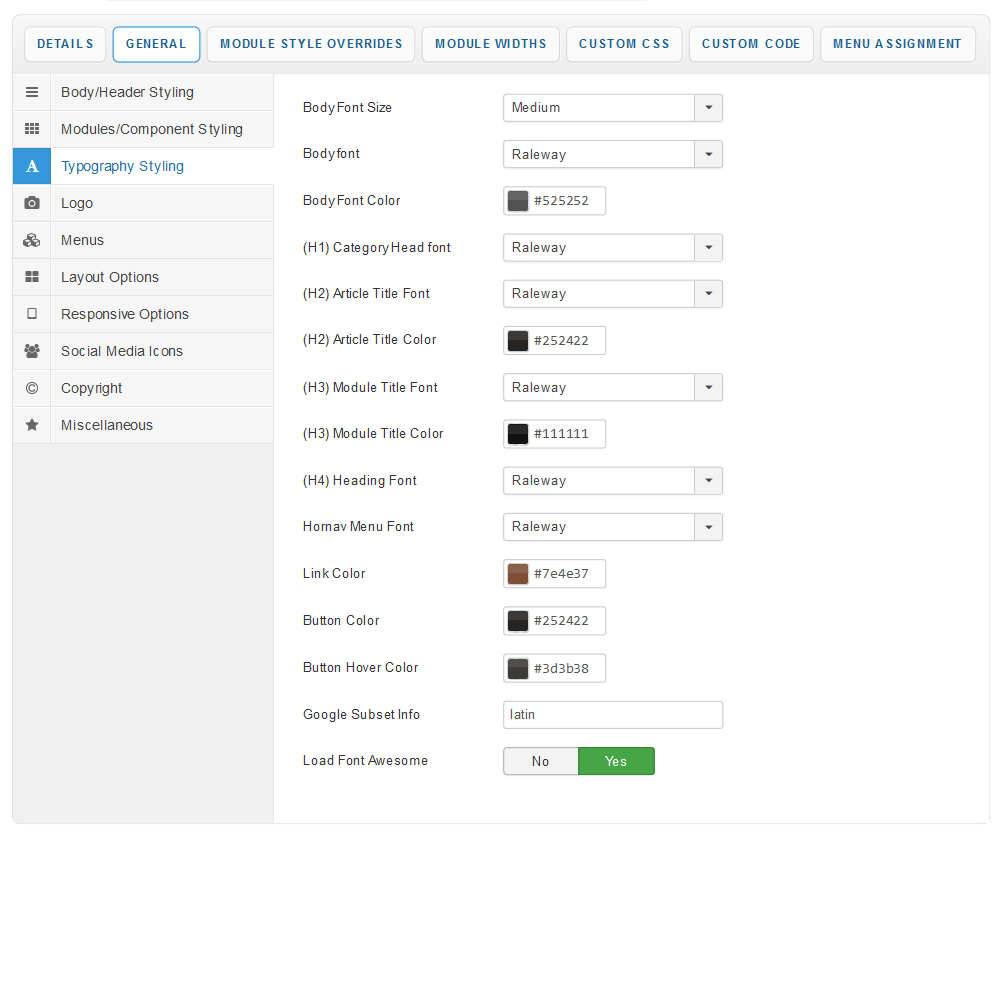Image resolution: width=1005 pixels, height=1005 pixels.
Task: Click the Body/Header Styling hamburger icon
Action: [32, 92]
